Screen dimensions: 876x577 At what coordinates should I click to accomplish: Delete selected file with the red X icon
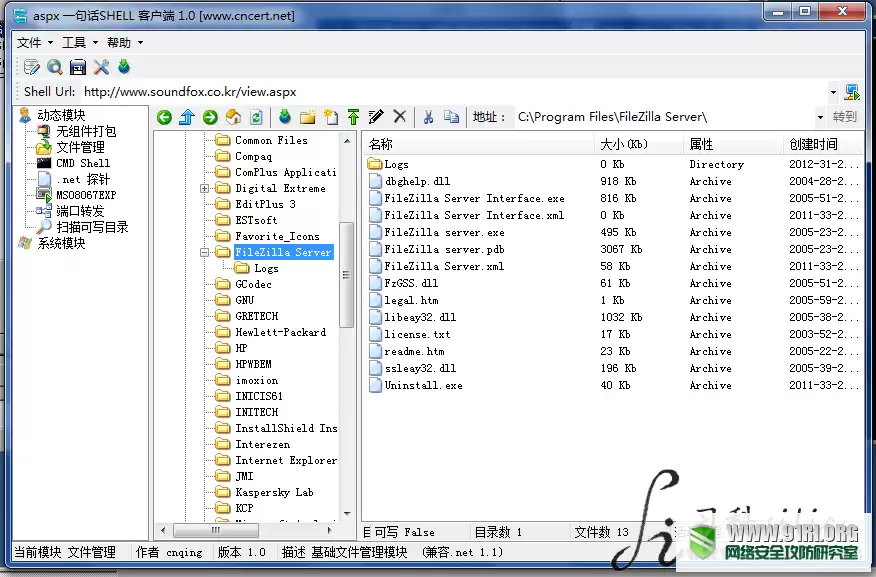400,117
